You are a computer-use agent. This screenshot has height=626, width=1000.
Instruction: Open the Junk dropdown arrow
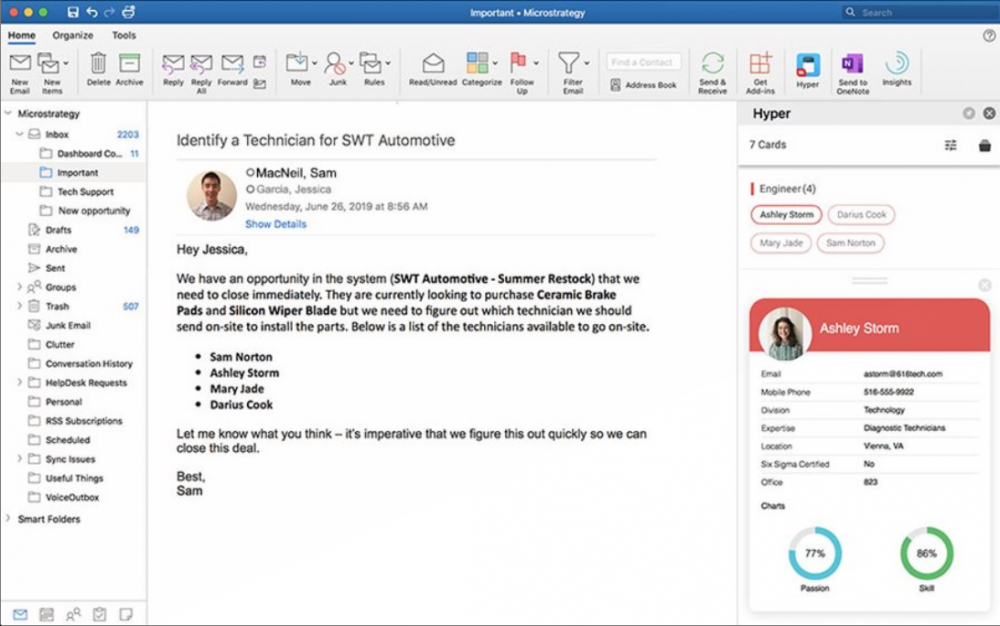(351, 63)
